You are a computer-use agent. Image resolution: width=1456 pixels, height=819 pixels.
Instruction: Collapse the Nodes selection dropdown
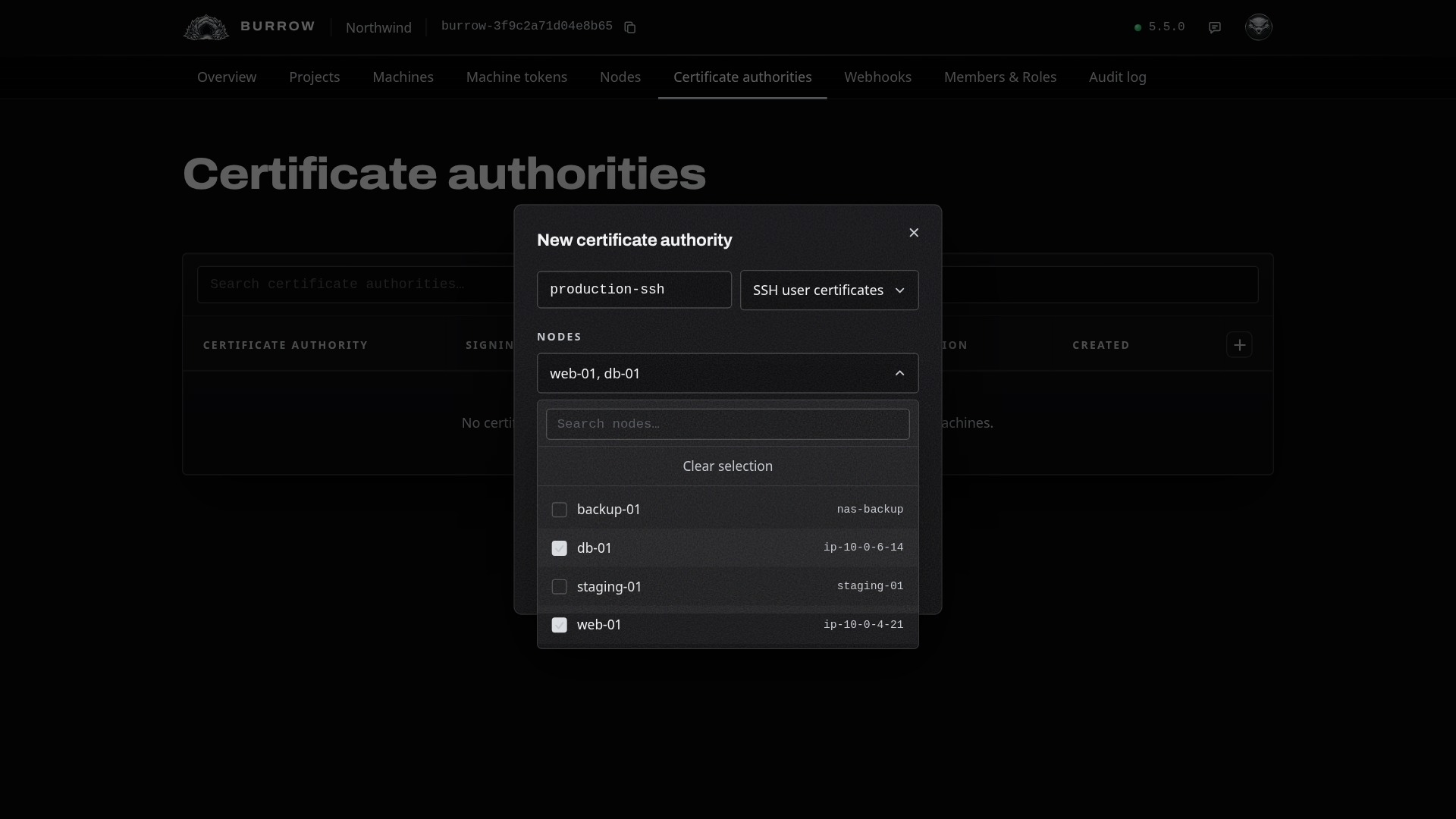pos(727,373)
